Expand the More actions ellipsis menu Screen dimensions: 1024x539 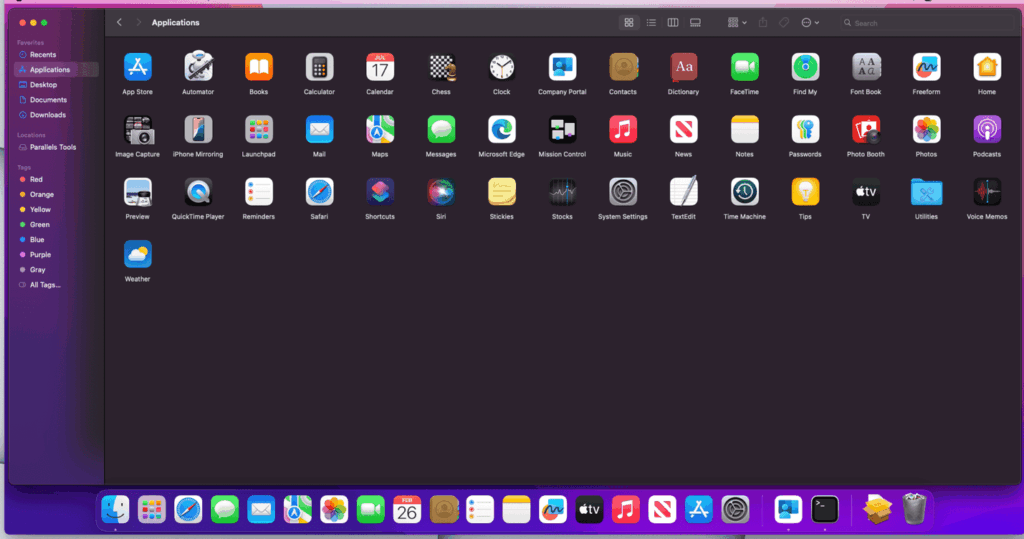pos(810,22)
